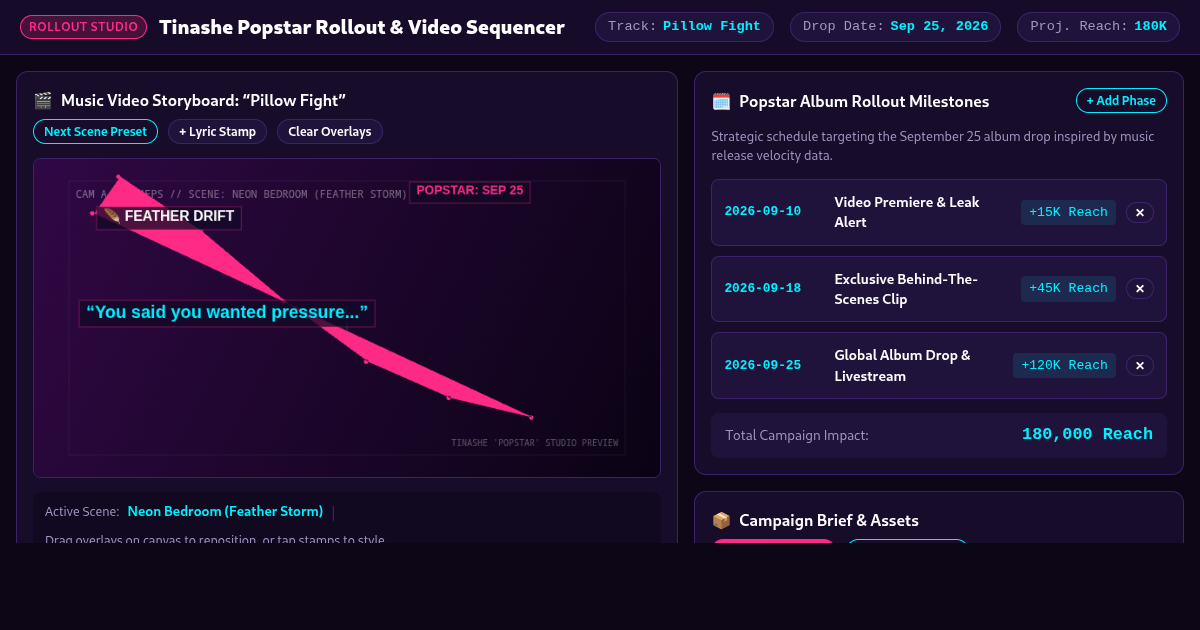Select the POPSTAR: SEP 25 stamp

coord(470,191)
